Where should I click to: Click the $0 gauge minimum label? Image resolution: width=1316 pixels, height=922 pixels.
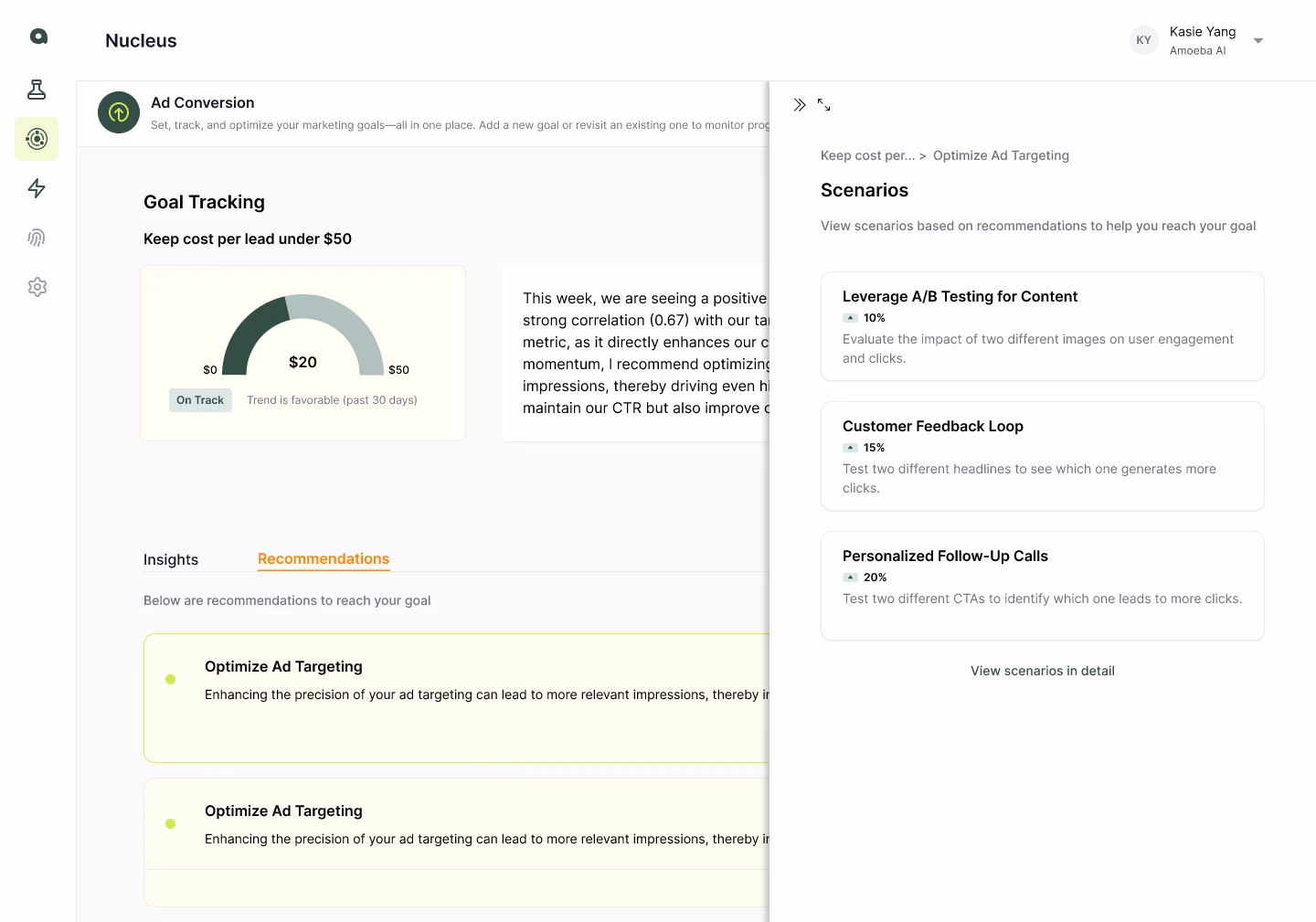click(210, 370)
